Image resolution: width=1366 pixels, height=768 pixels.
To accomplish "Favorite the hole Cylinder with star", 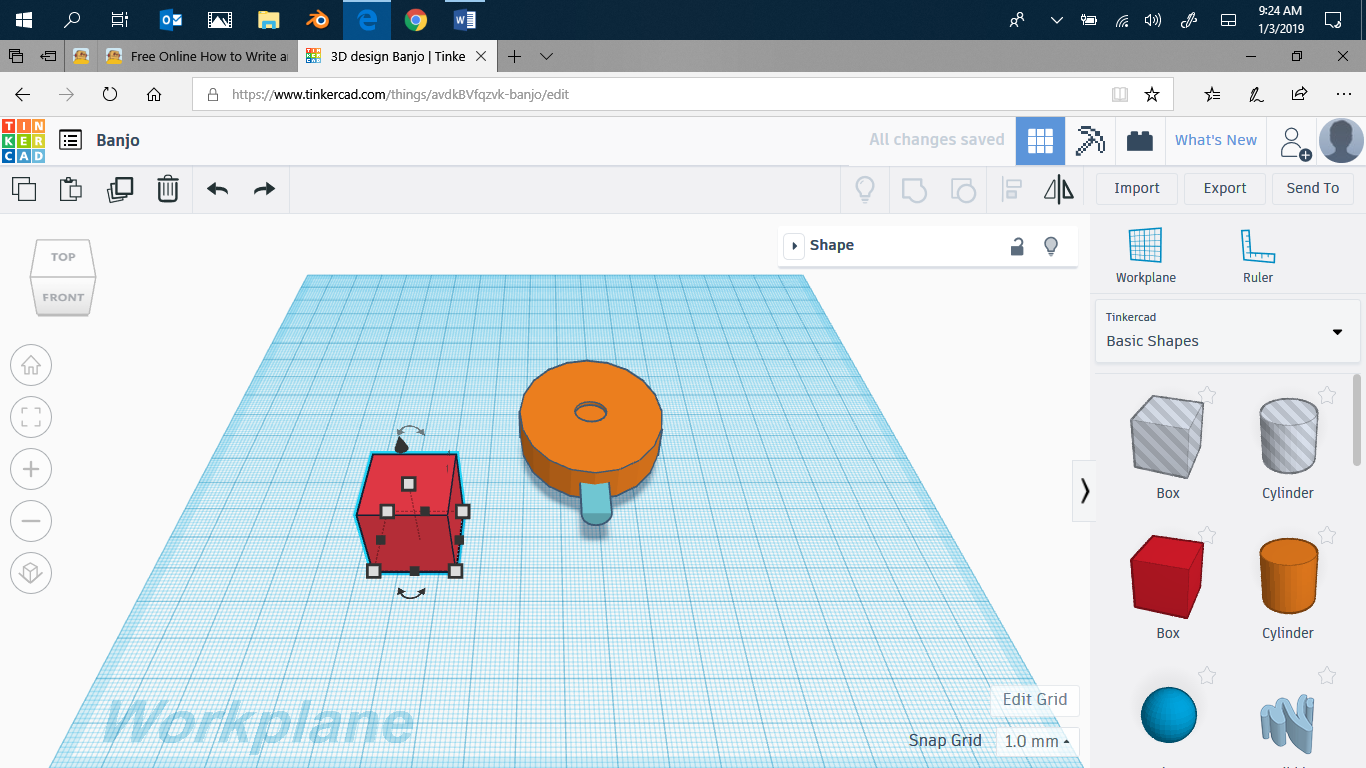I will pos(1327,395).
